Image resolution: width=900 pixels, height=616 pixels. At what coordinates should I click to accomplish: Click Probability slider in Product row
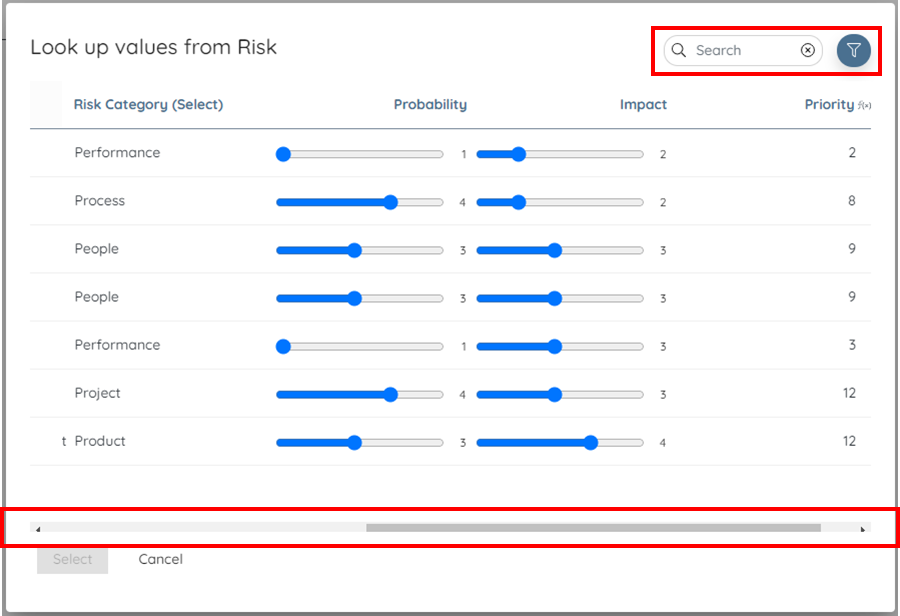[x=360, y=443]
